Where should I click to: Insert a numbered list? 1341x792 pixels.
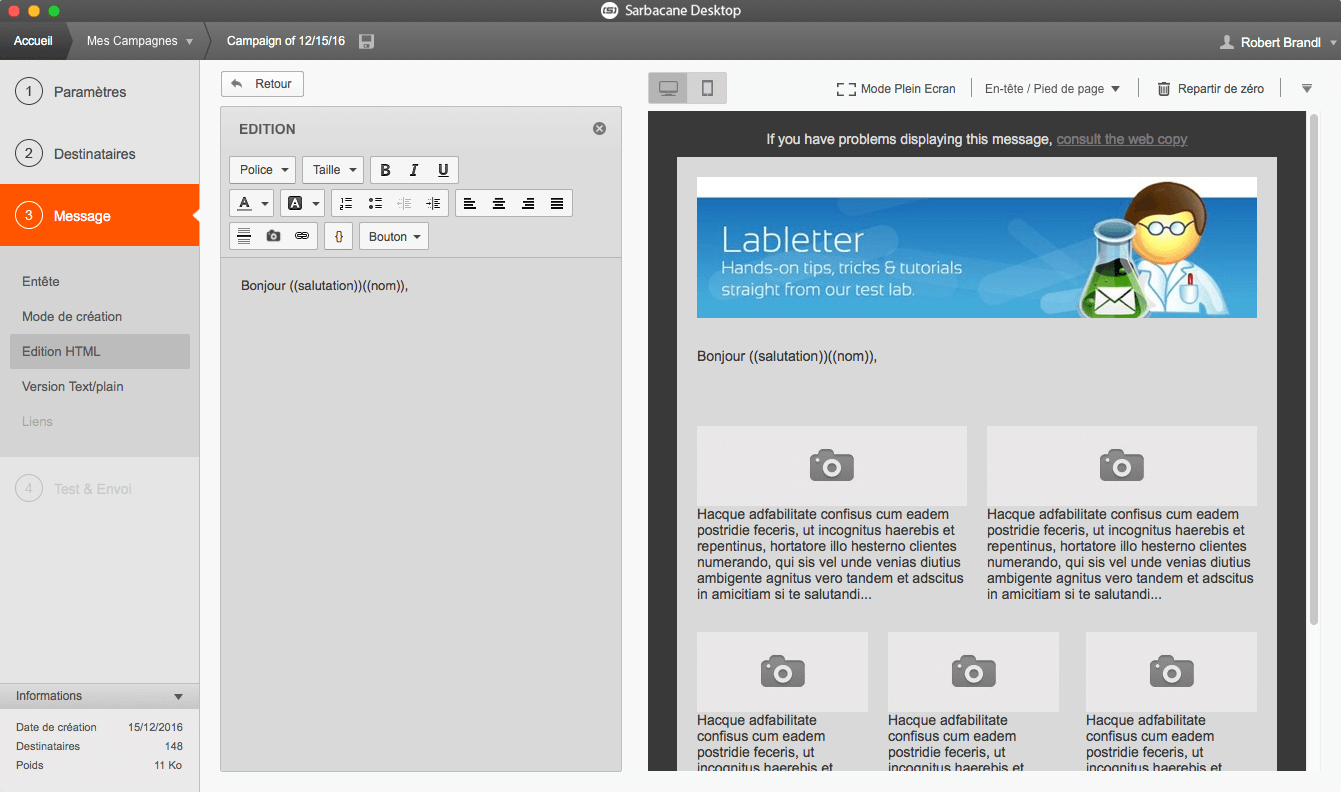pyautogui.click(x=346, y=203)
